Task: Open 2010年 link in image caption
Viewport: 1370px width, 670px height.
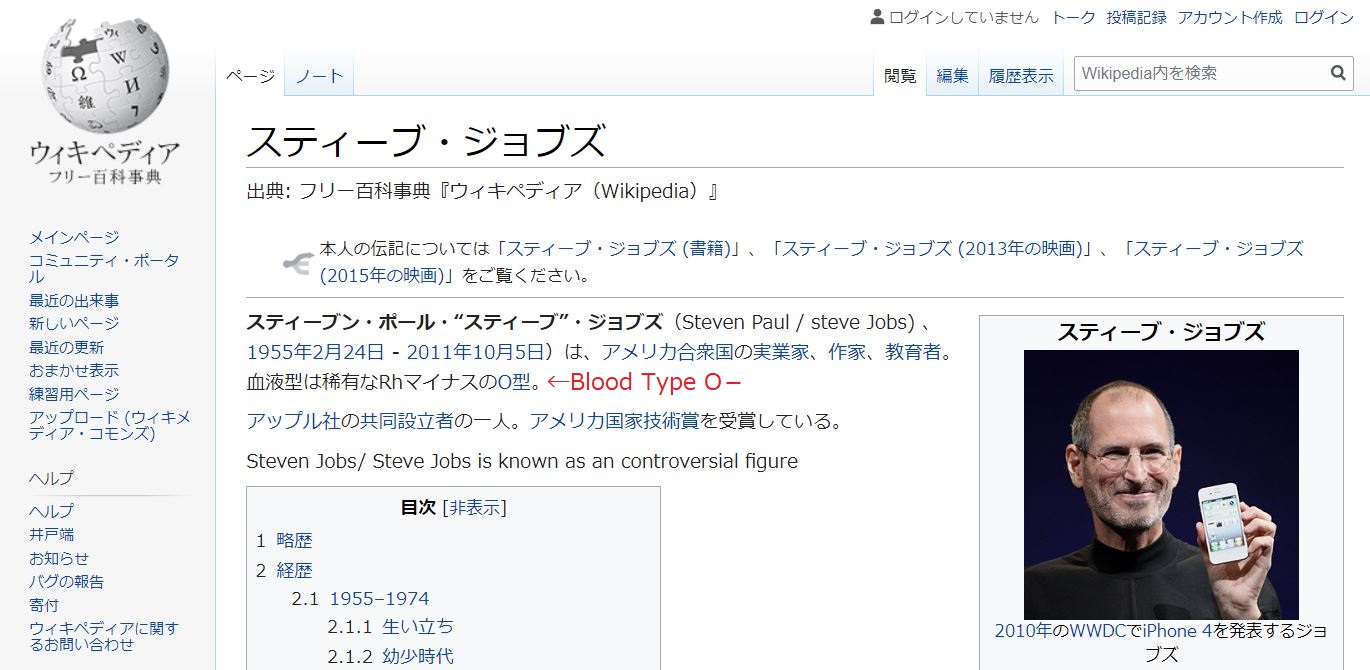Action: coord(1022,631)
